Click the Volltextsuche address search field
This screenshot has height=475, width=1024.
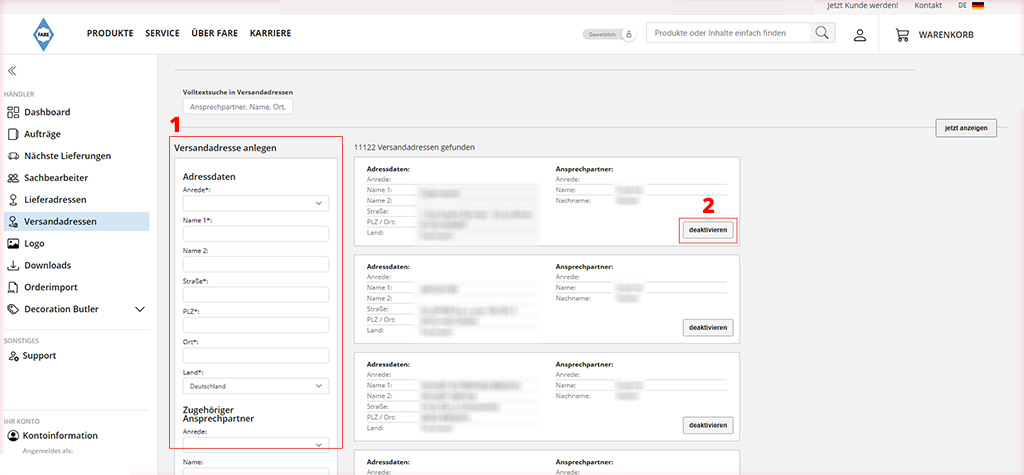pos(238,107)
